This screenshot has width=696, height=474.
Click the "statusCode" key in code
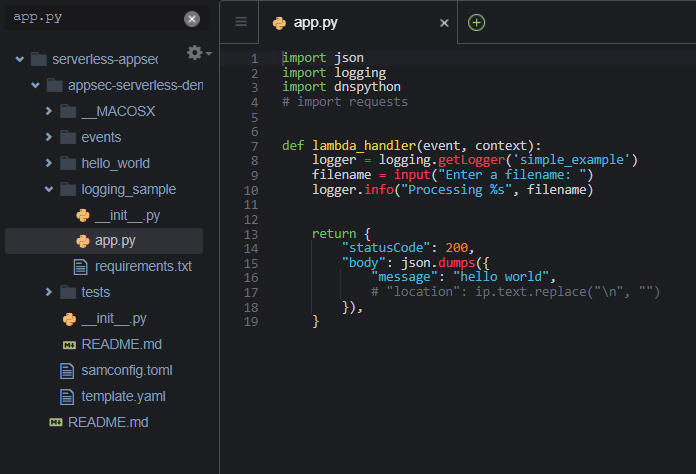pos(386,248)
